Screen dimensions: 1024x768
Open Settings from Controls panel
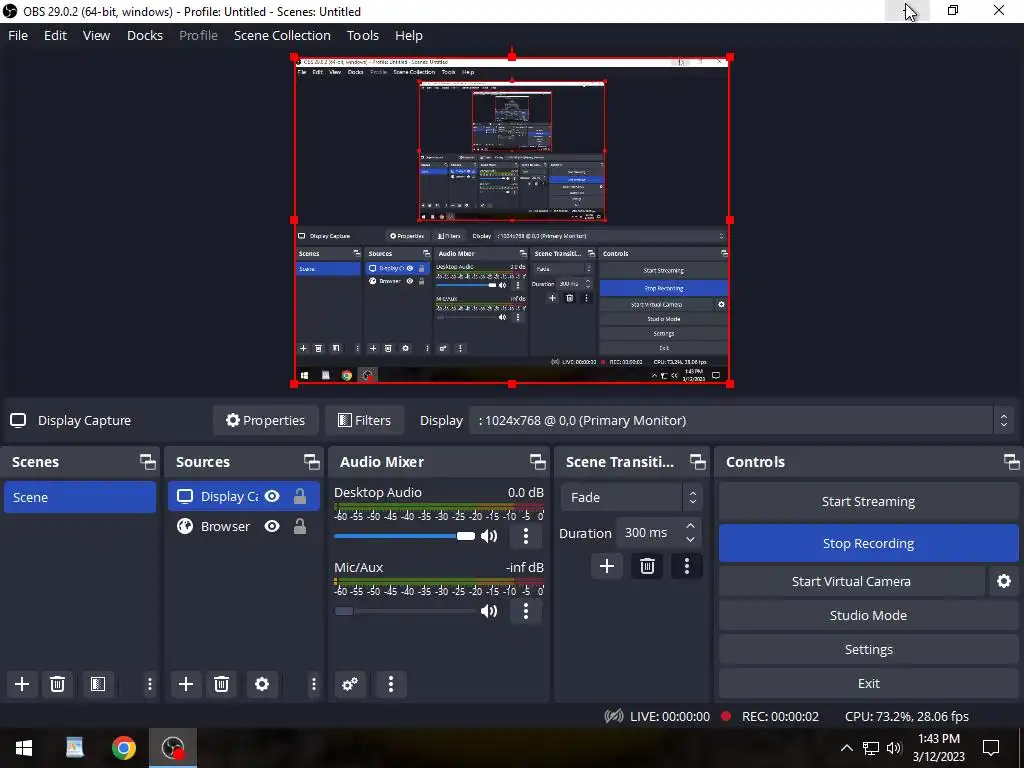click(868, 649)
